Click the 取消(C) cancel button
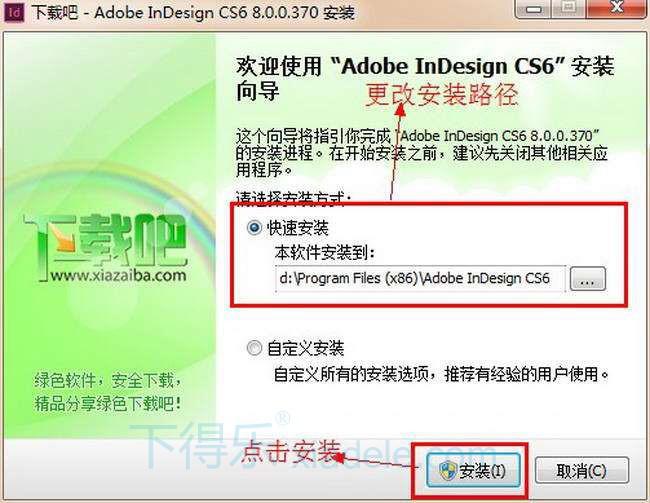650x503 pixels. pyautogui.click(x=582, y=470)
